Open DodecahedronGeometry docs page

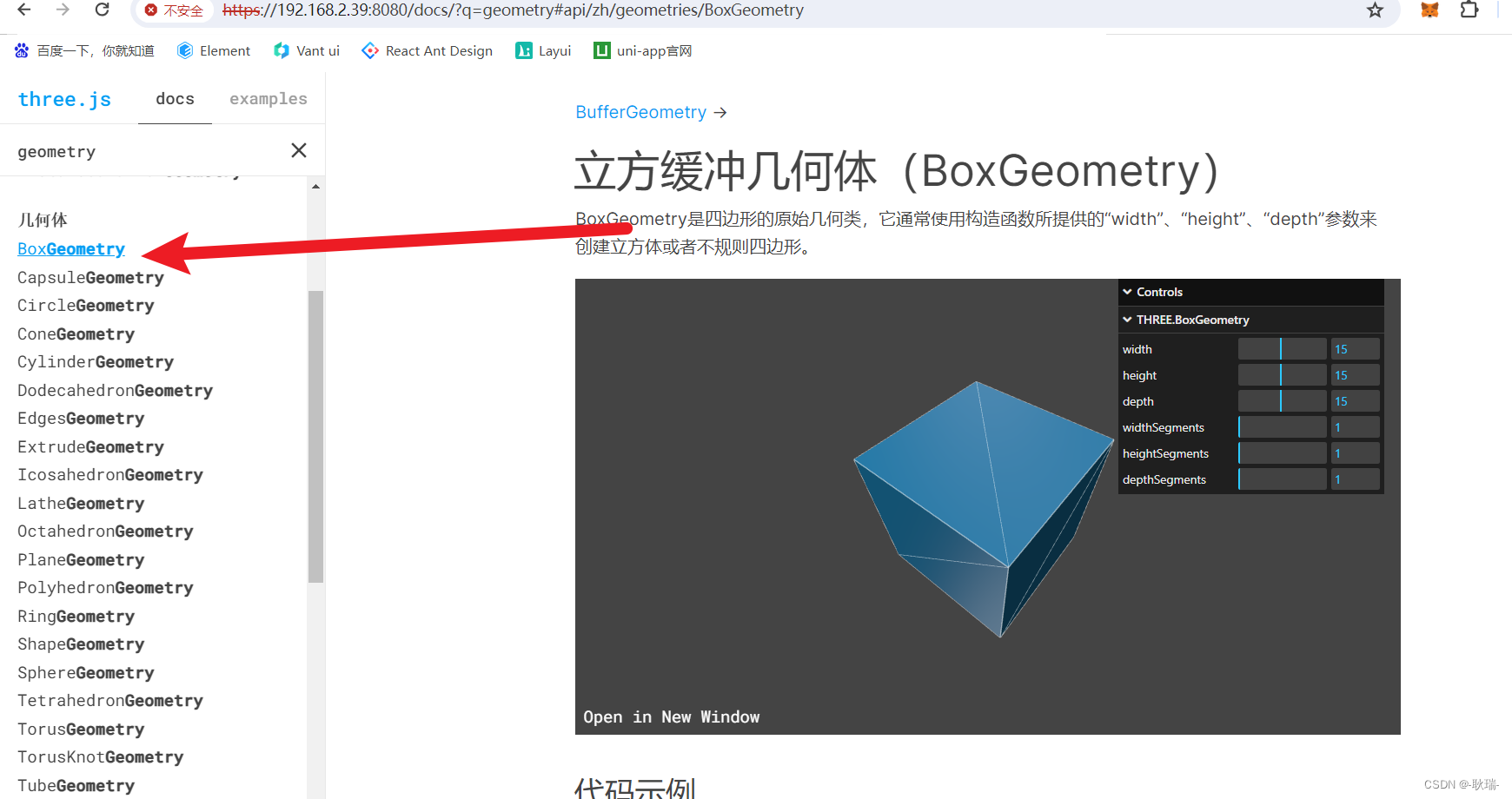115,391
